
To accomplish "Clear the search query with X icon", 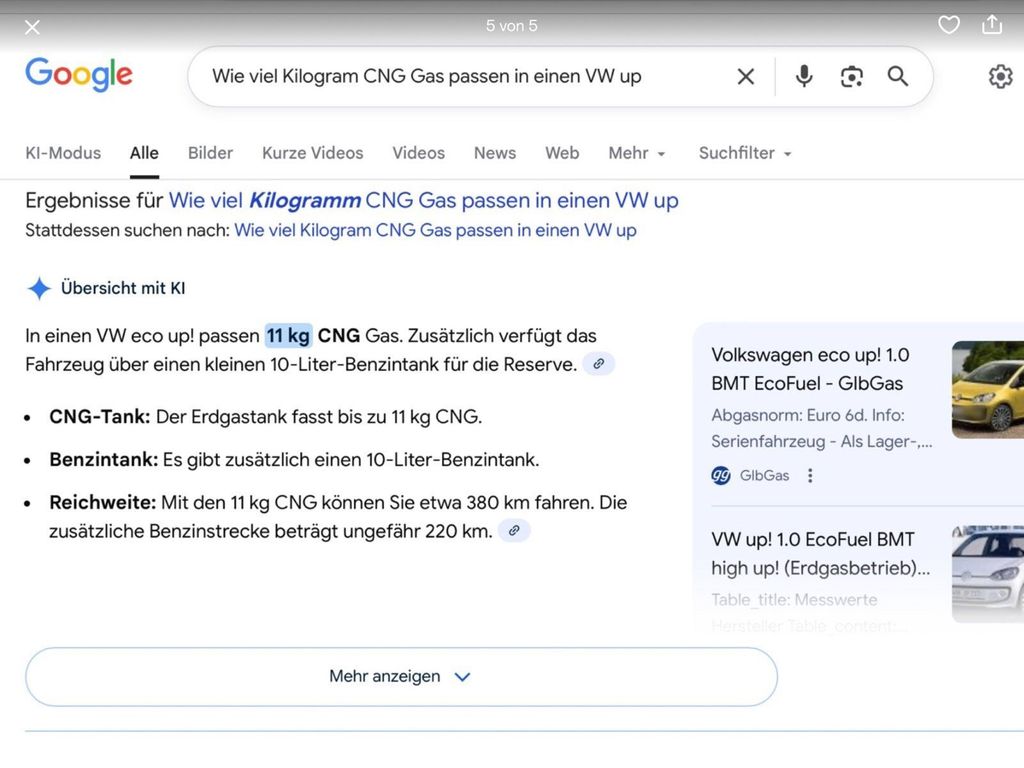I will (x=746, y=77).
